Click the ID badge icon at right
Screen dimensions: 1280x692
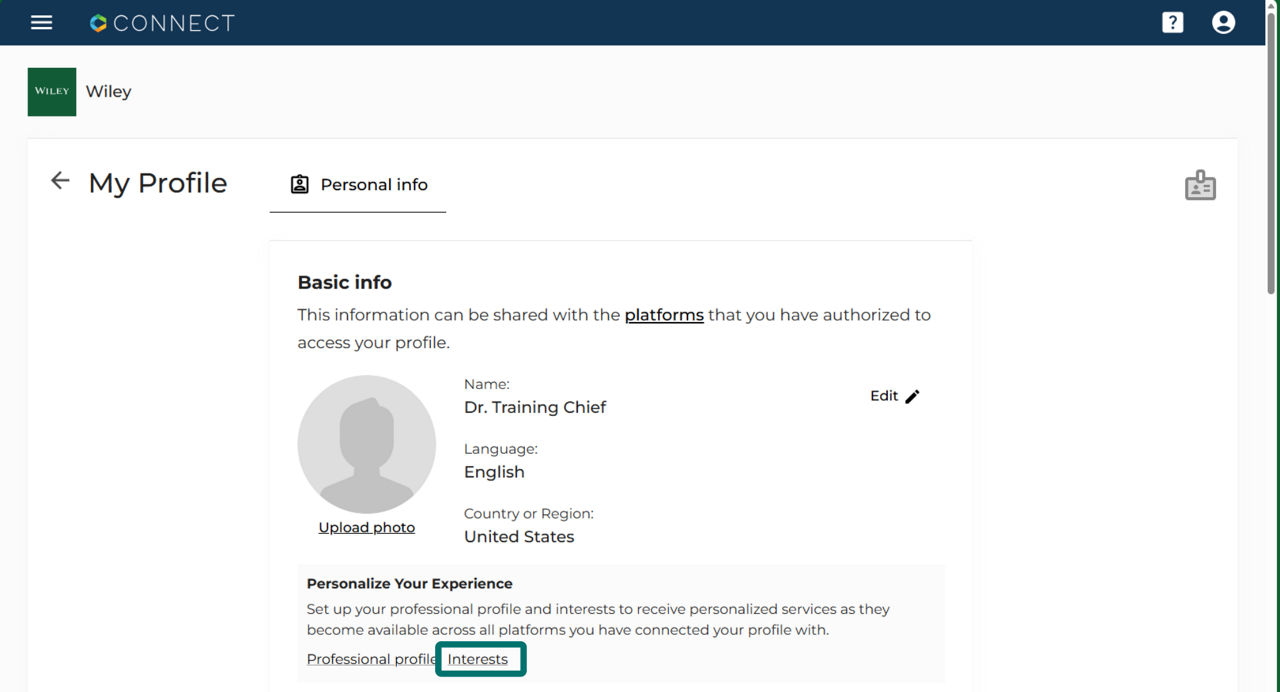1200,186
